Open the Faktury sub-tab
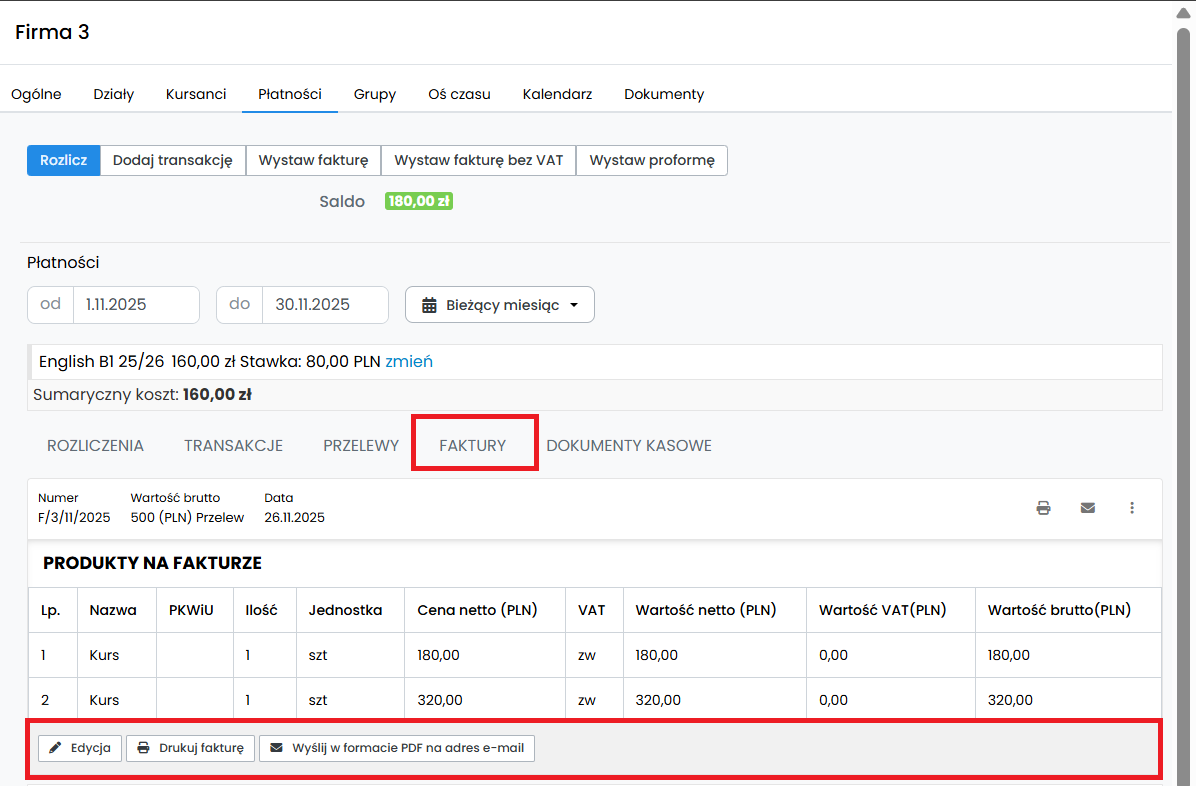Screen dimensions: 1196x786 tap(473, 446)
